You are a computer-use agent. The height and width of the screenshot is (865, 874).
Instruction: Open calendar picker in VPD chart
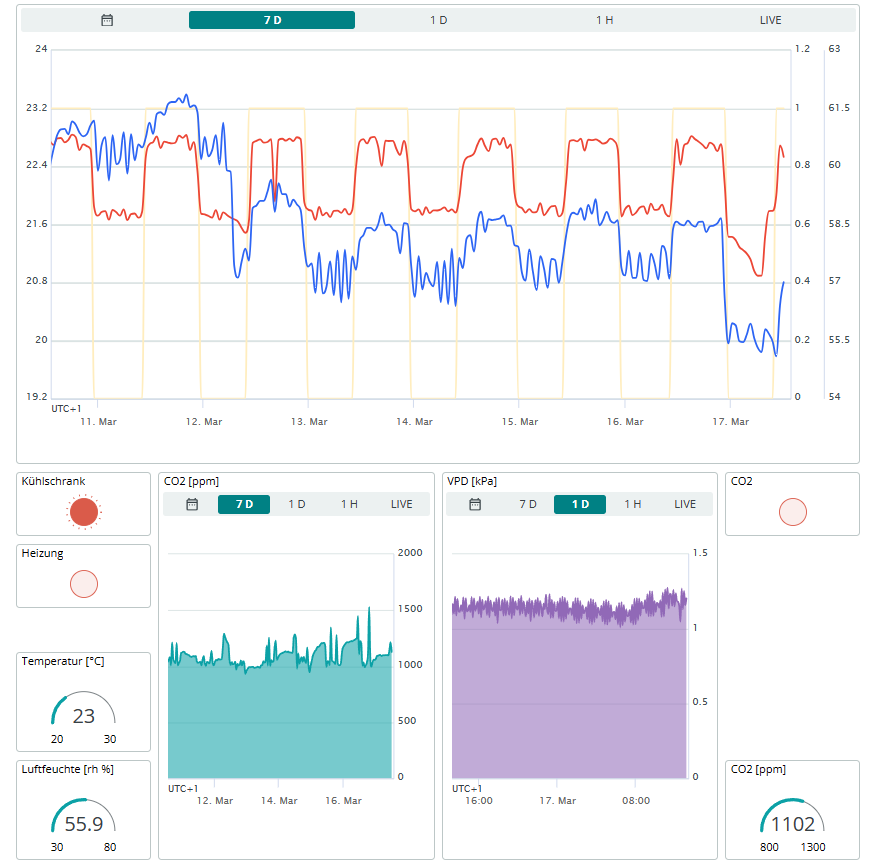476,504
